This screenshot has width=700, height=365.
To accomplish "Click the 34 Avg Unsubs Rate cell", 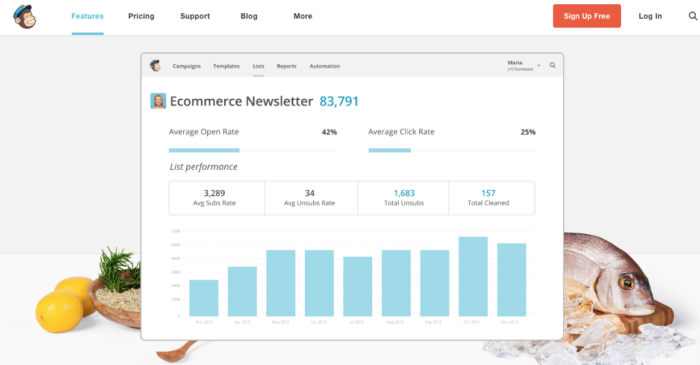I will (x=311, y=198).
